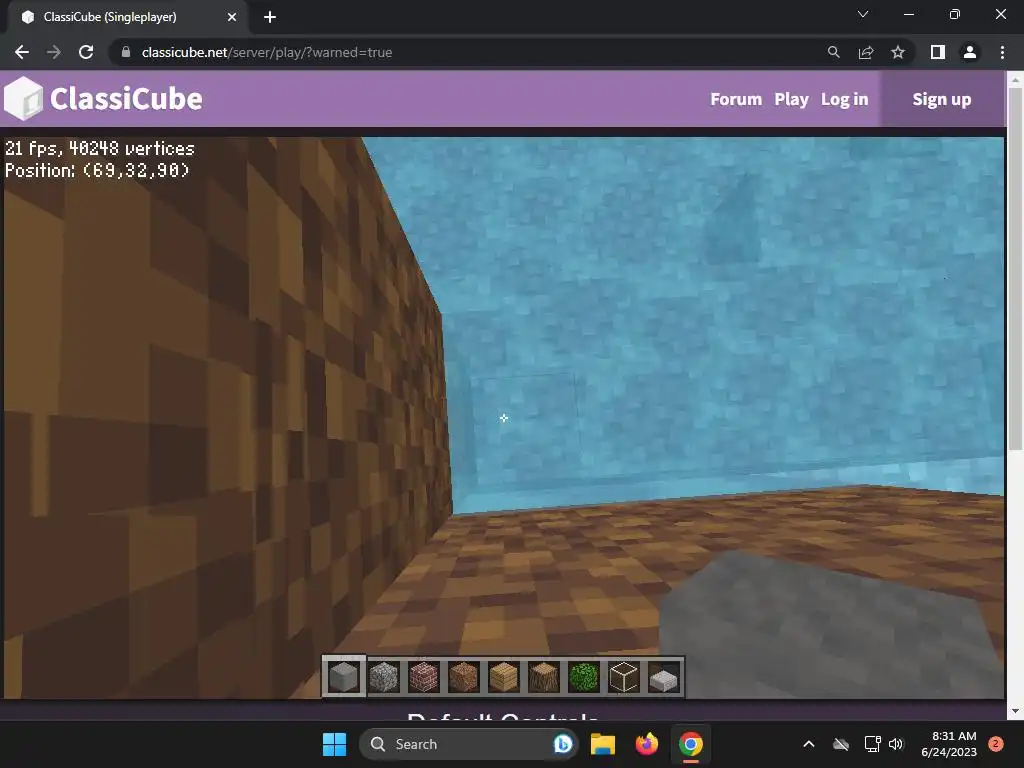Open the Chrome profile menu

click(970, 52)
